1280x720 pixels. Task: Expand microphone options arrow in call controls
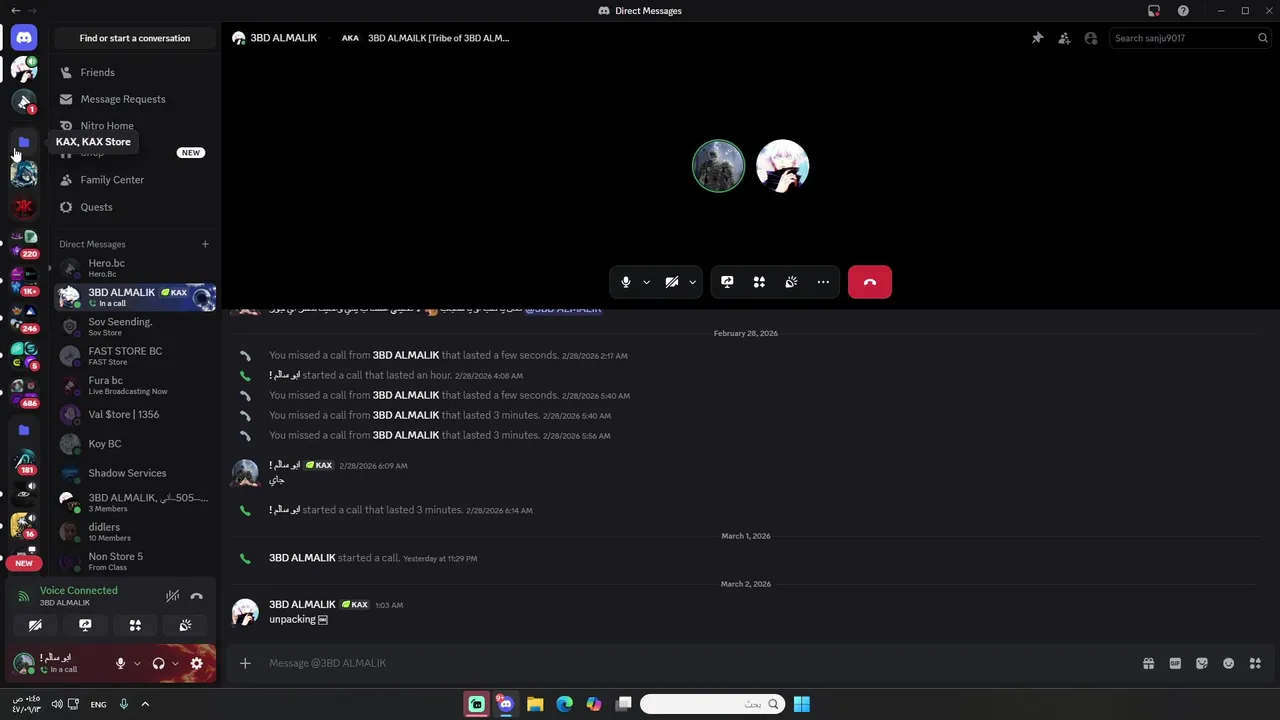click(x=646, y=282)
